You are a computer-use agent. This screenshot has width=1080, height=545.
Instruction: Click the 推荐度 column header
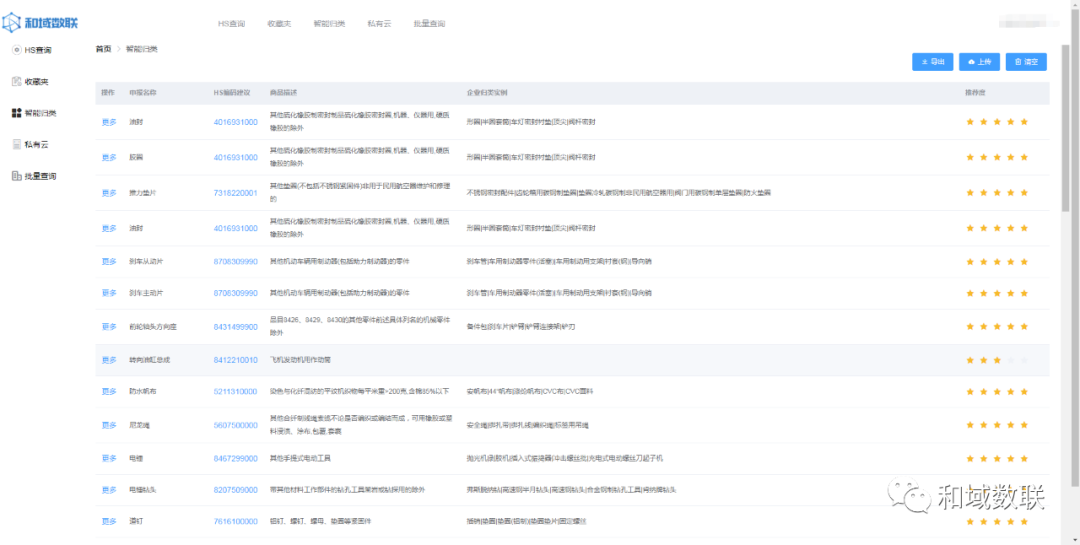tap(975, 92)
